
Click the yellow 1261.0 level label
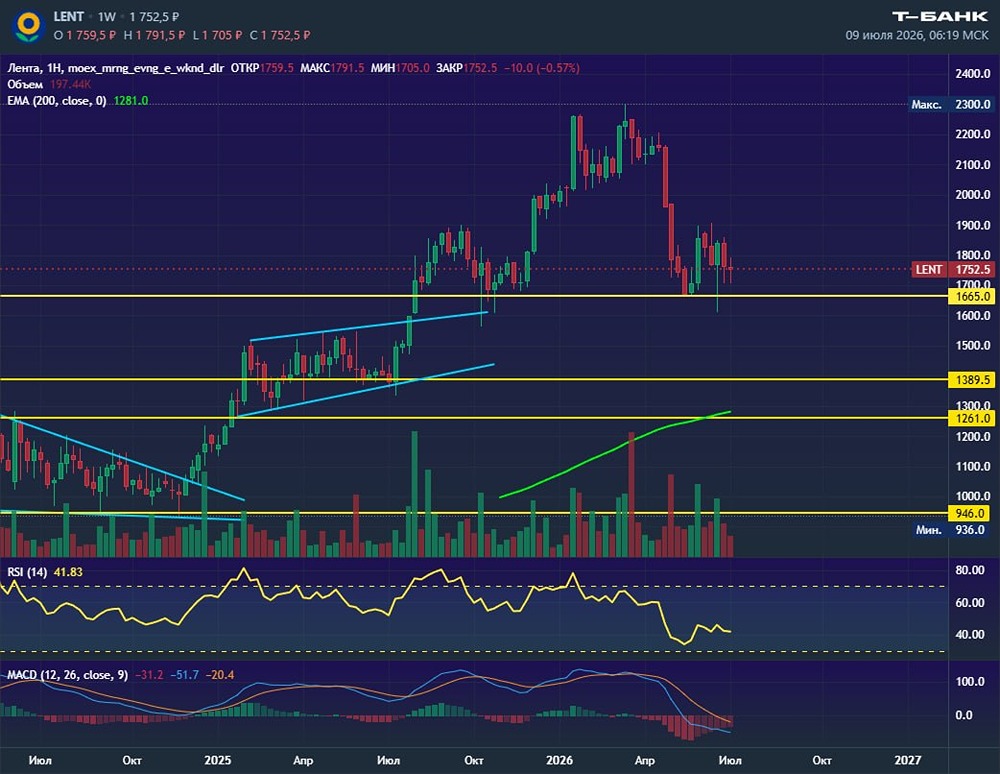coord(972,418)
